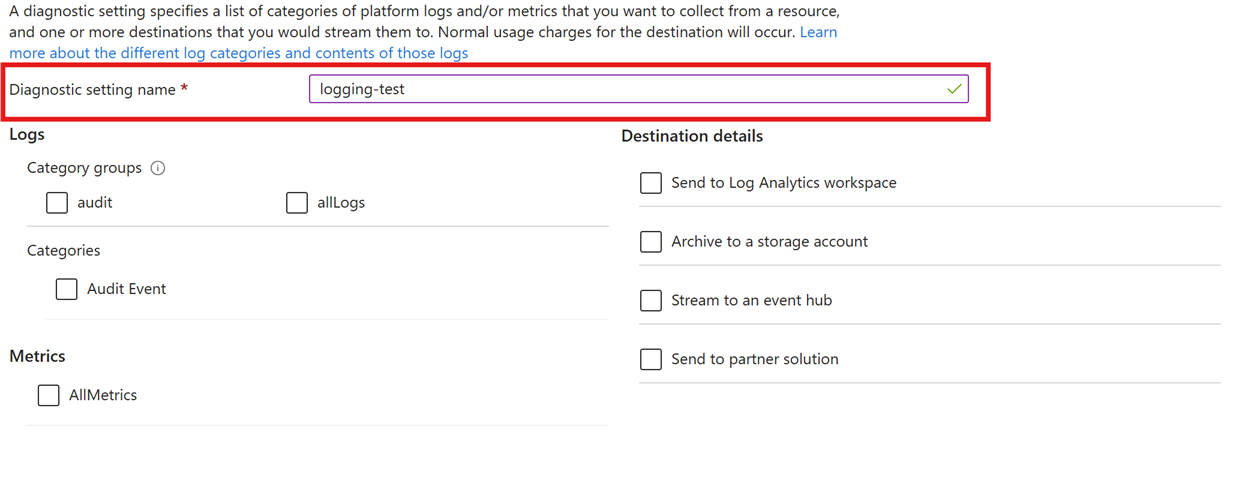Click the Category groups label text
The image size is (1248, 486).
pos(84,168)
